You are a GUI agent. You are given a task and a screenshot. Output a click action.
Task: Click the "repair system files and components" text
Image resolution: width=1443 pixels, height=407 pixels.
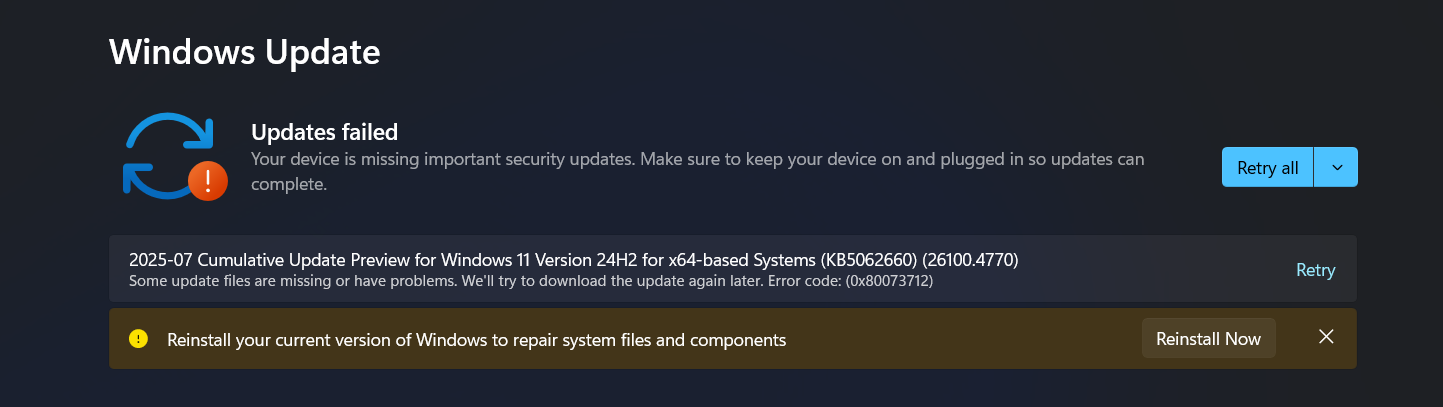(651, 340)
